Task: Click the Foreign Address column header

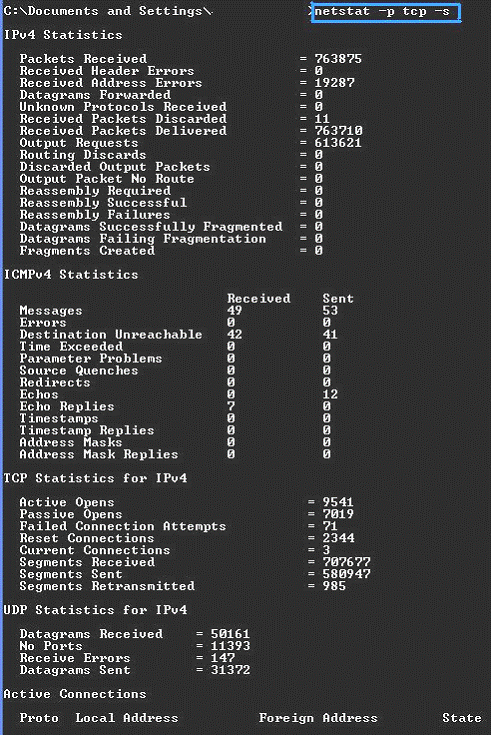Action: (x=318, y=718)
